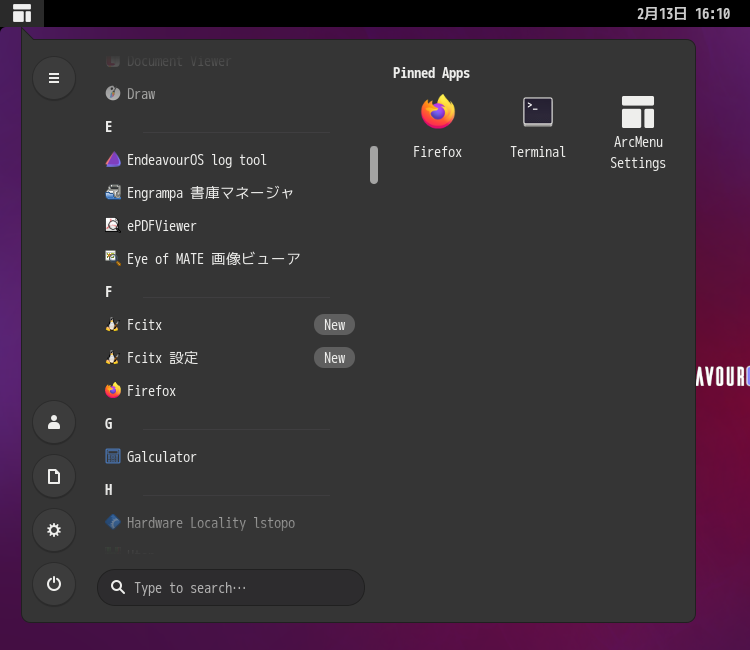Click the ePDFViewer icon

point(113,225)
